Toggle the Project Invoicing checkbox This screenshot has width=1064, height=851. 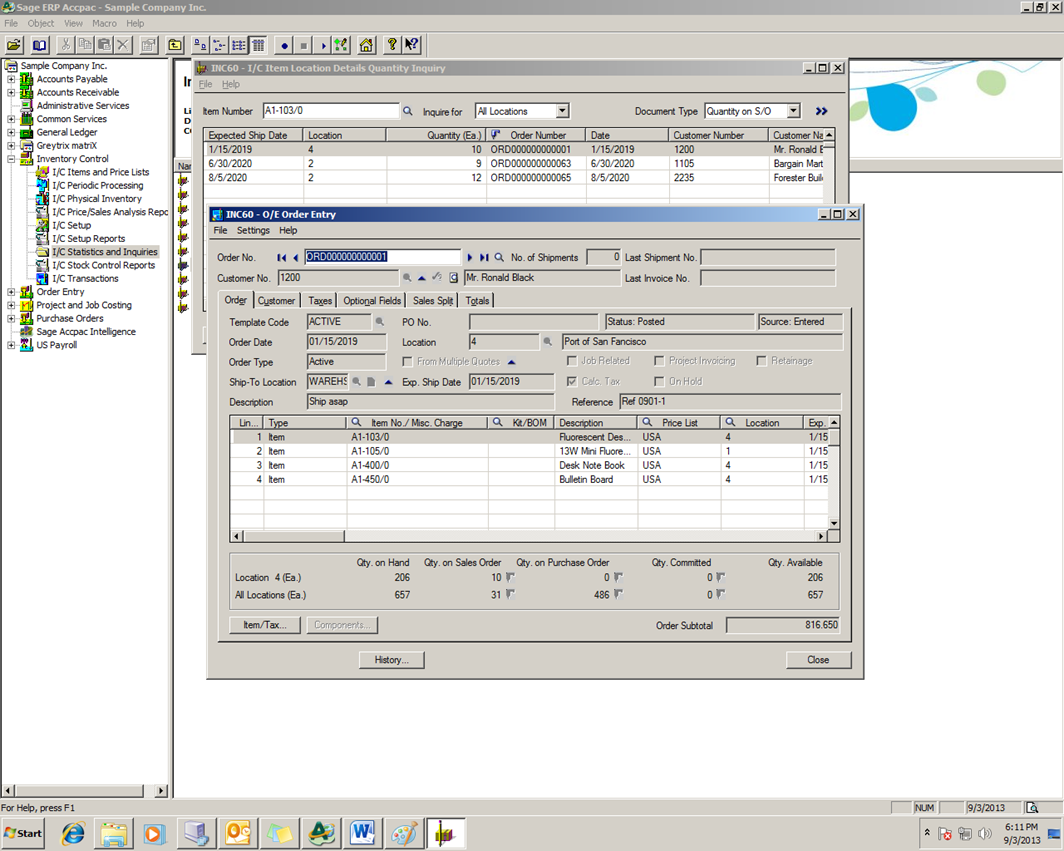click(659, 361)
